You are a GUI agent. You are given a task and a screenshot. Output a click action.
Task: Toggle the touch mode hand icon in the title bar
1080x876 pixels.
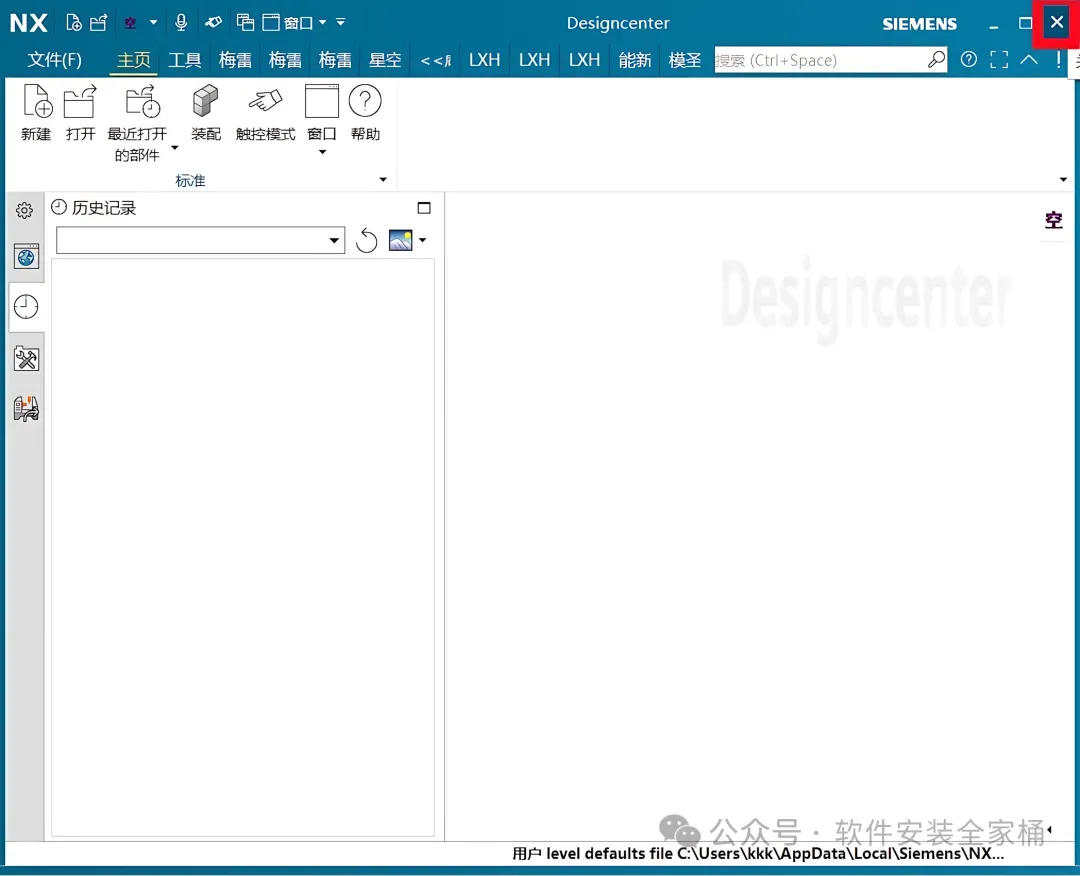pyautogui.click(x=214, y=22)
